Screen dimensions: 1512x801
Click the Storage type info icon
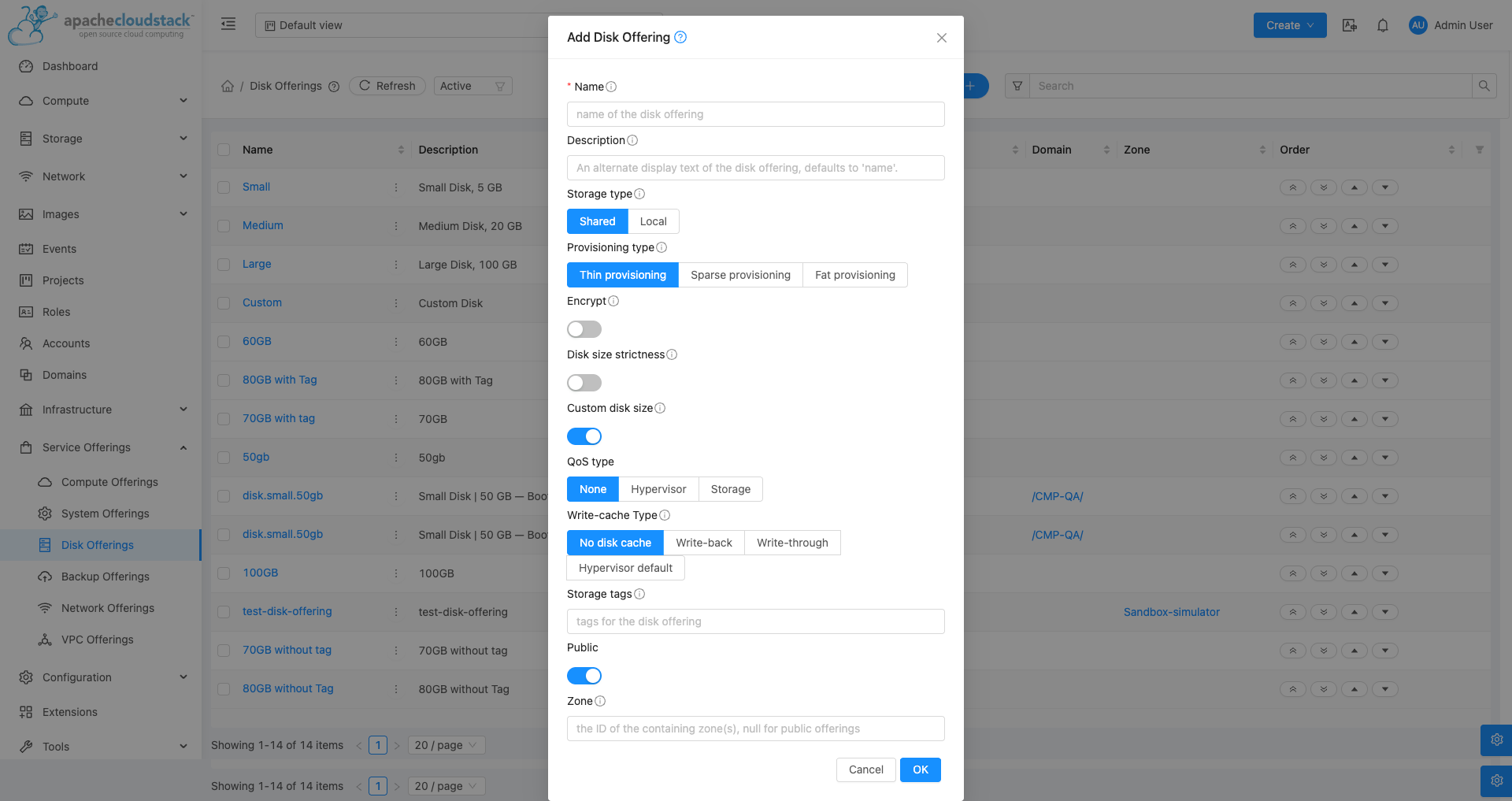tap(639, 194)
